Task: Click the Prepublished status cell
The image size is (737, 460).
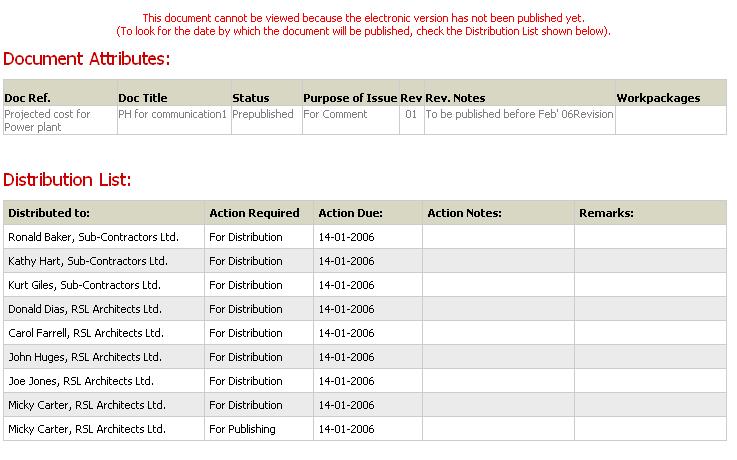Action: [x=263, y=114]
